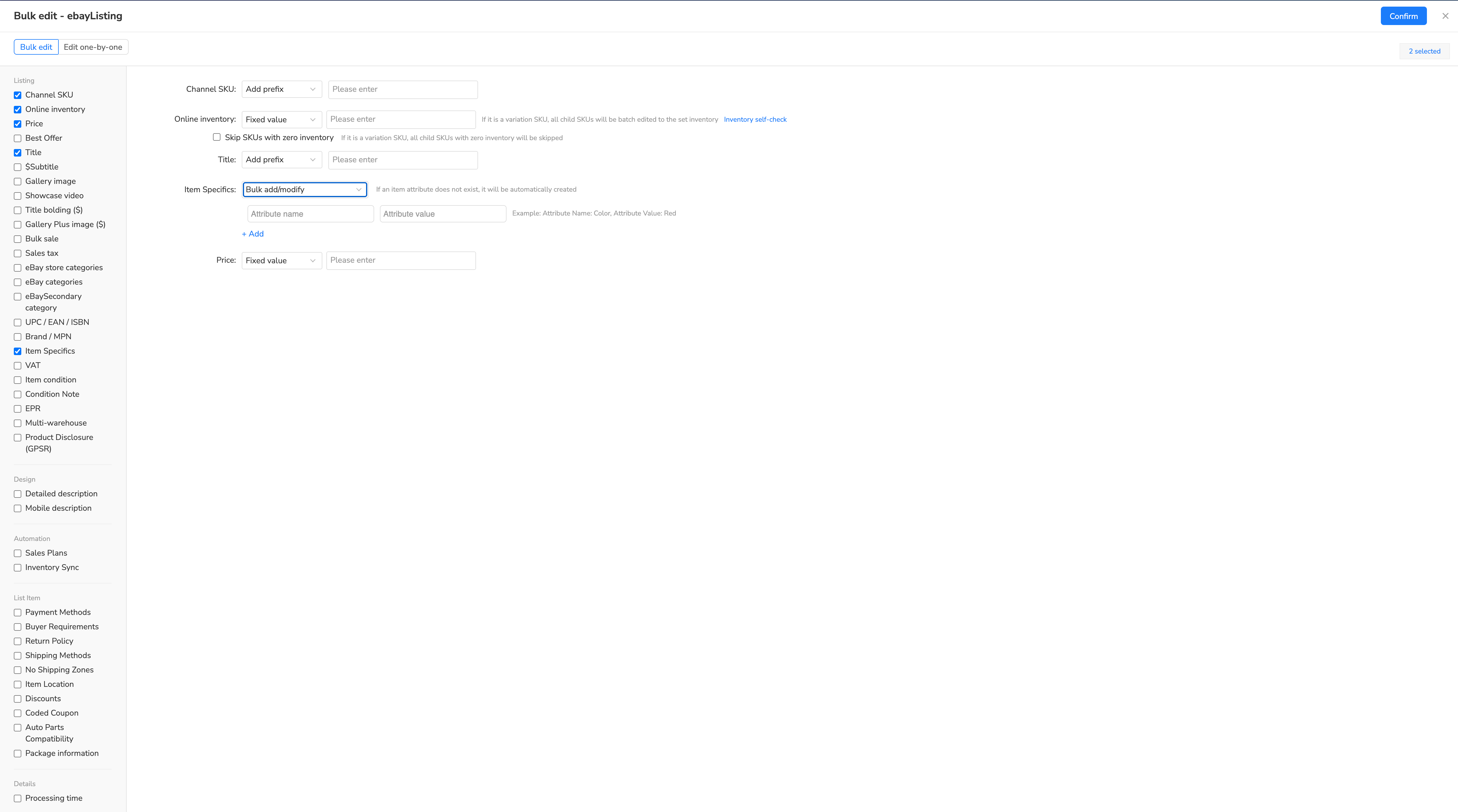Screen dimensions: 1458x812
Task: Enable the Item condition checkbox
Action: click(x=18, y=380)
